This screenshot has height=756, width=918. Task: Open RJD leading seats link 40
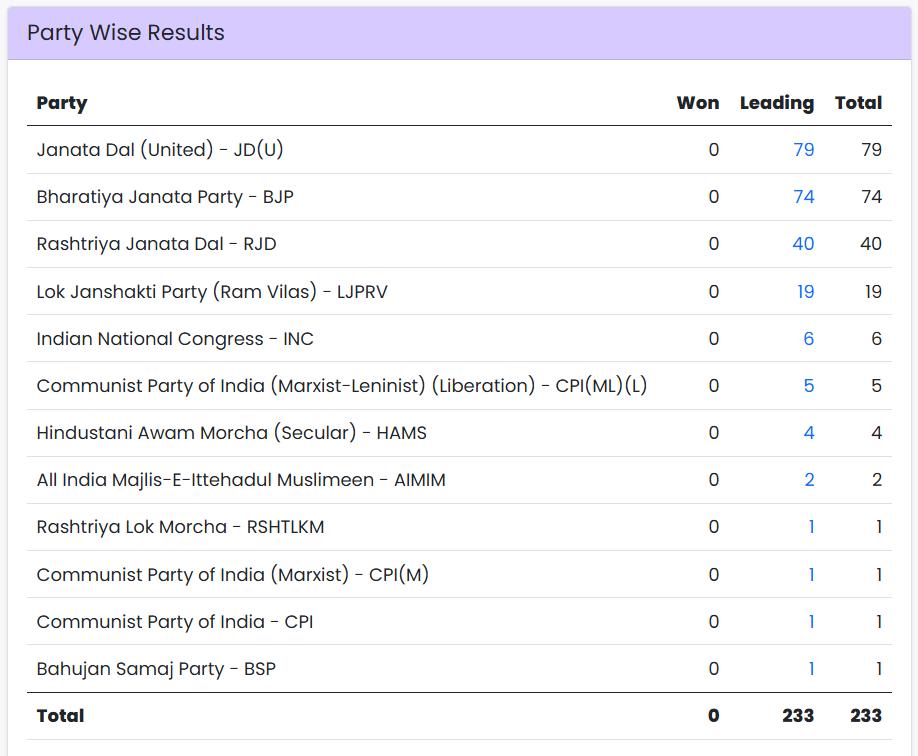(x=803, y=244)
